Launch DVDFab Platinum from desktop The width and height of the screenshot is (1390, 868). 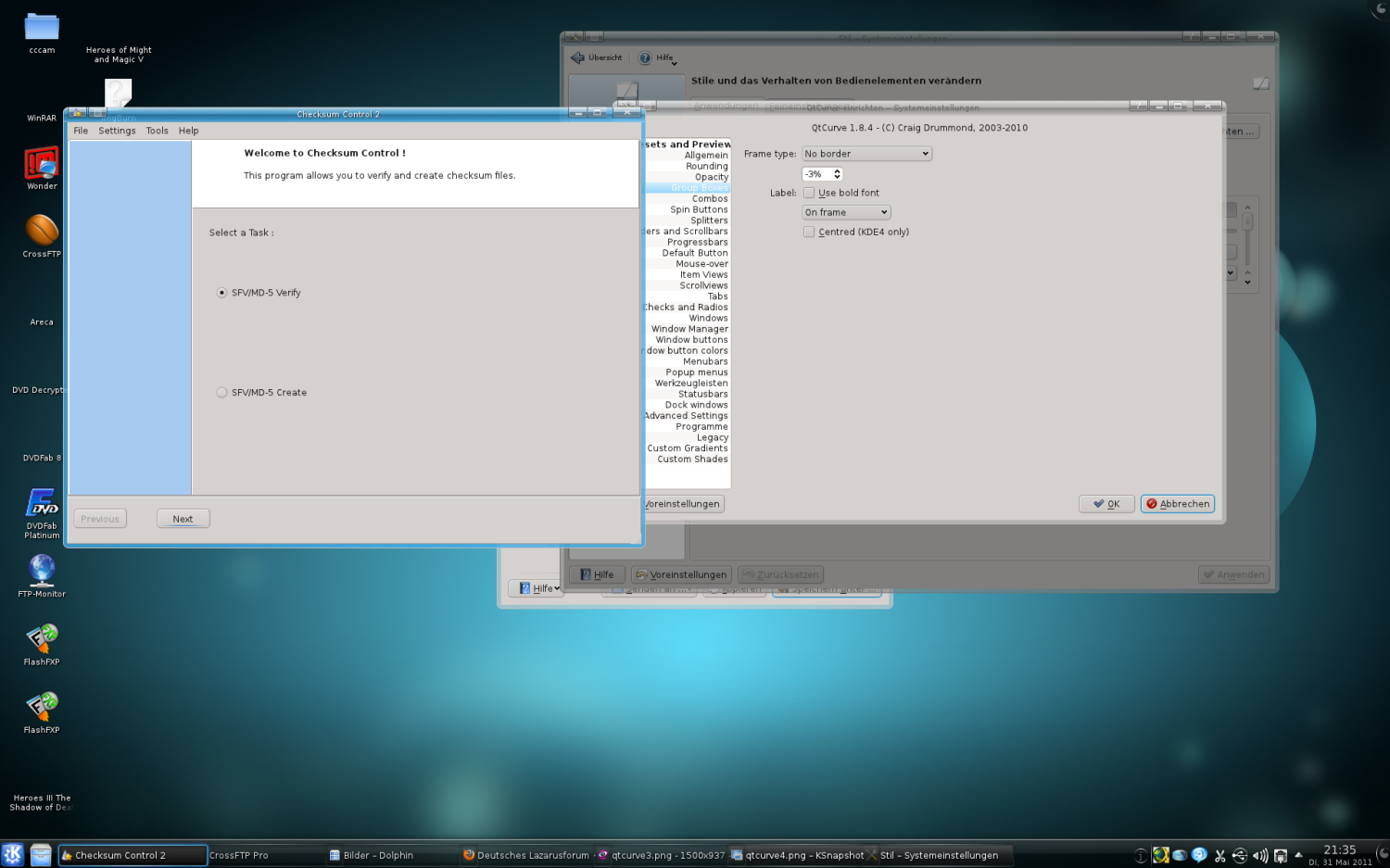pyautogui.click(x=42, y=504)
